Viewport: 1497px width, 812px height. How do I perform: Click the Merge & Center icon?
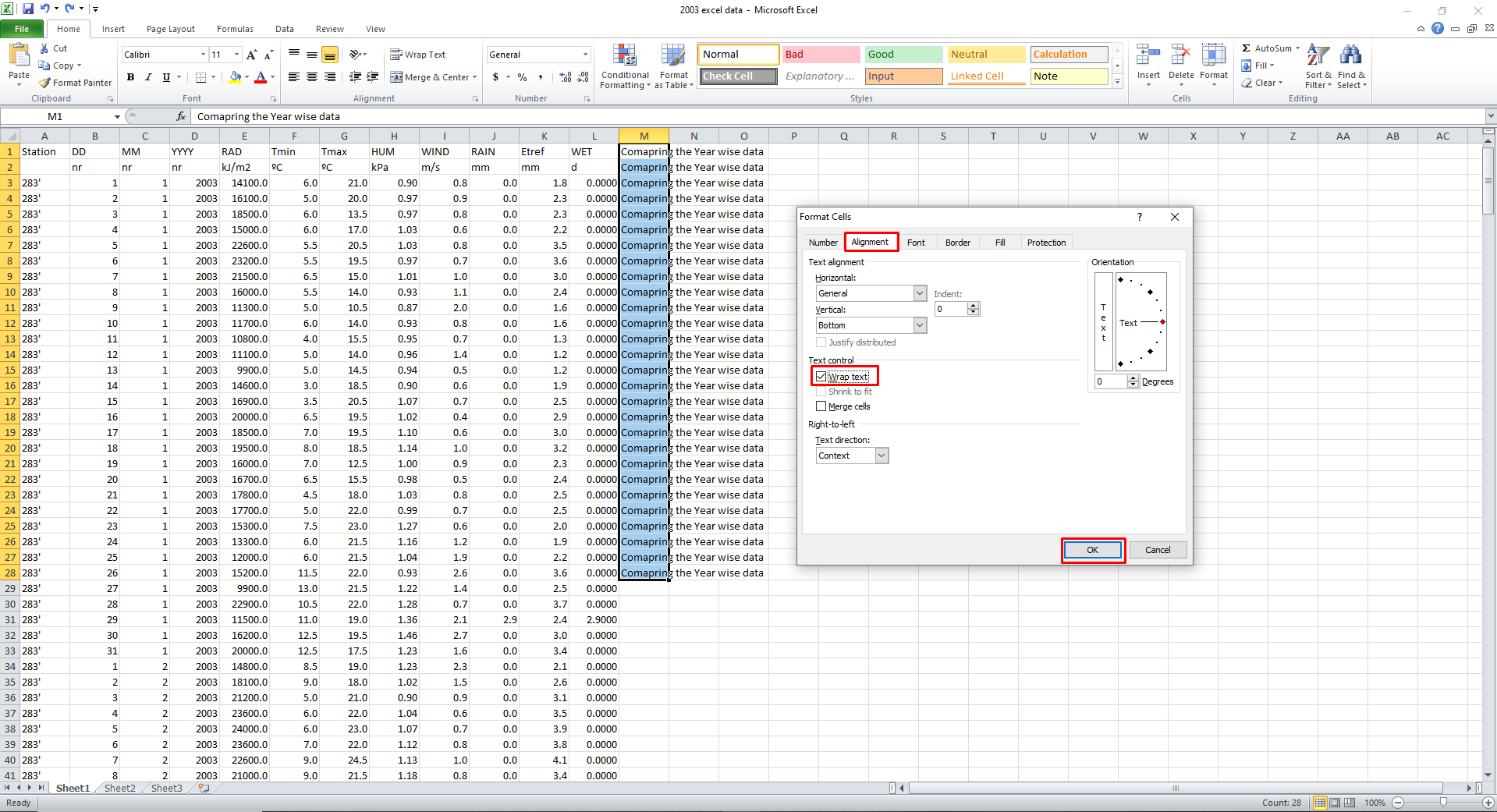pyautogui.click(x=397, y=77)
